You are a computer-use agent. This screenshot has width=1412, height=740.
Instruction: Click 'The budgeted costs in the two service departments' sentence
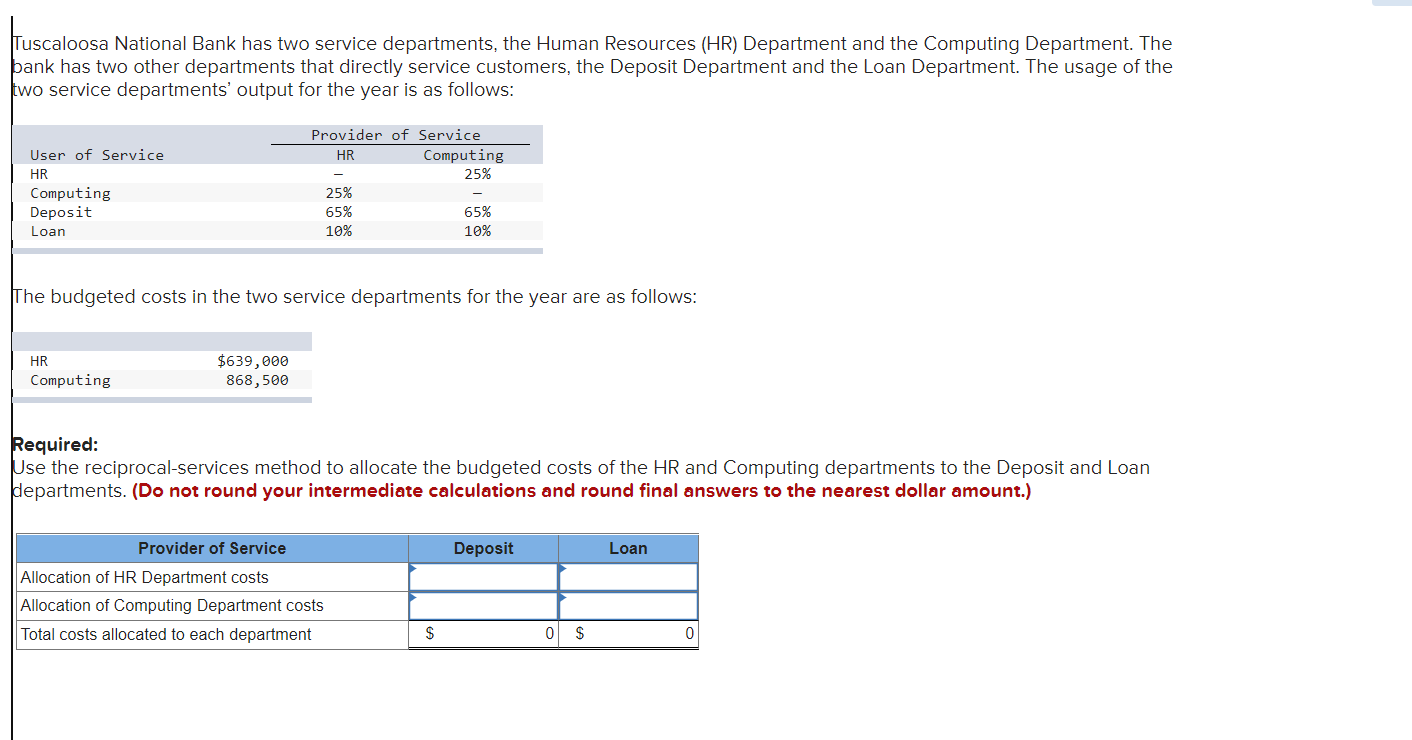coord(354,297)
